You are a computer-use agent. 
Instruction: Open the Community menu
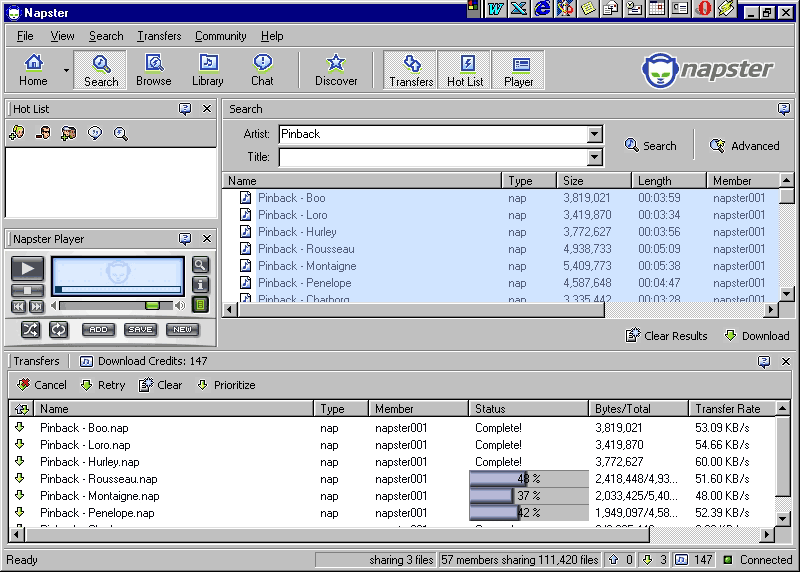tap(220, 36)
